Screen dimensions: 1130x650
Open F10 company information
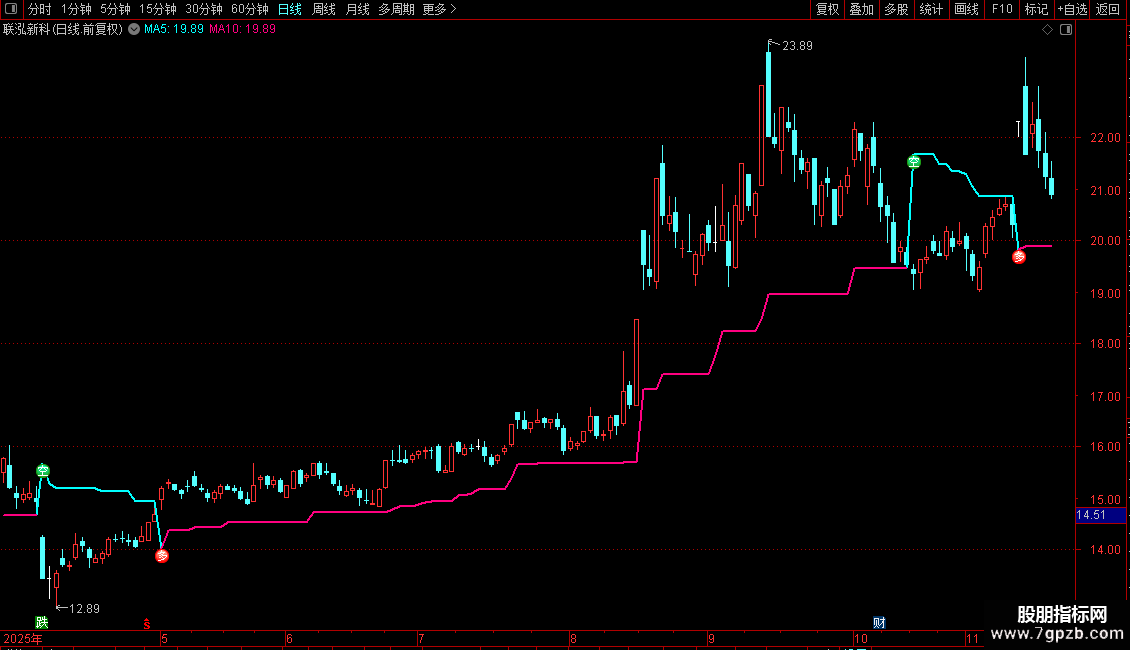click(1002, 9)
